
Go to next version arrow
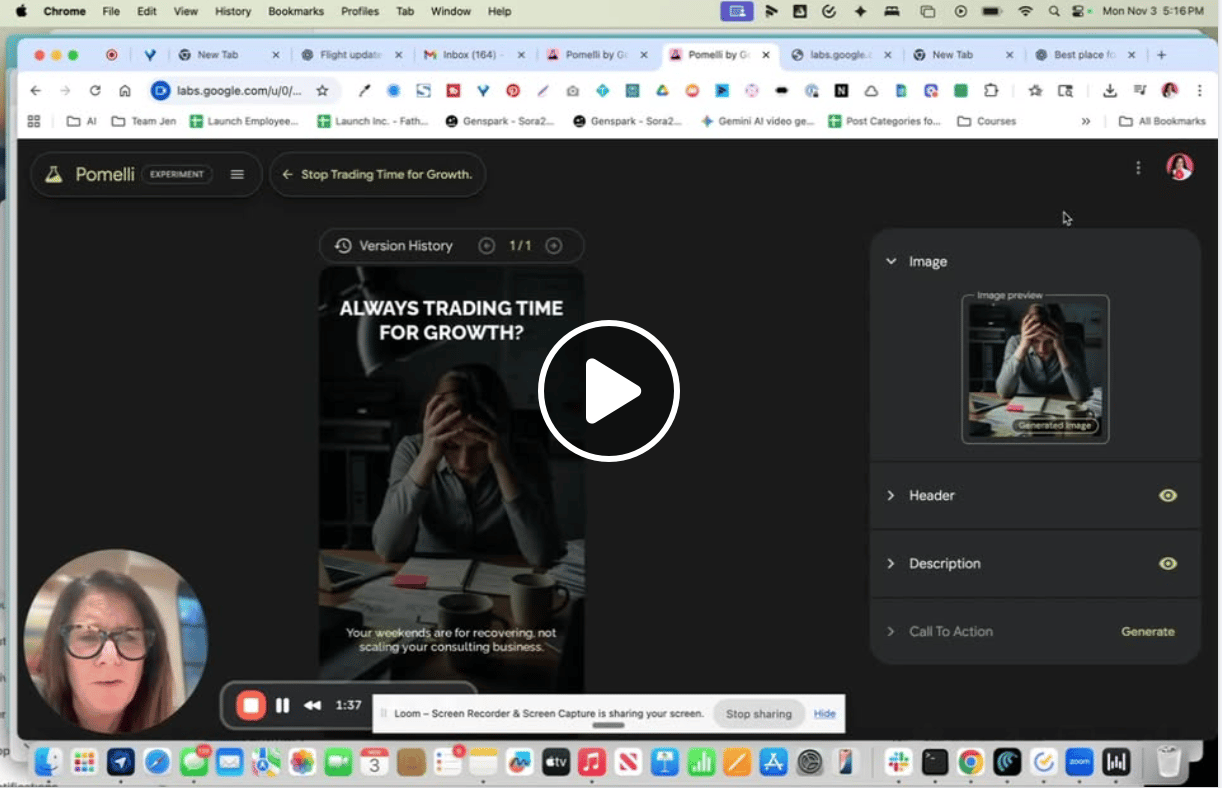[553, 246]
